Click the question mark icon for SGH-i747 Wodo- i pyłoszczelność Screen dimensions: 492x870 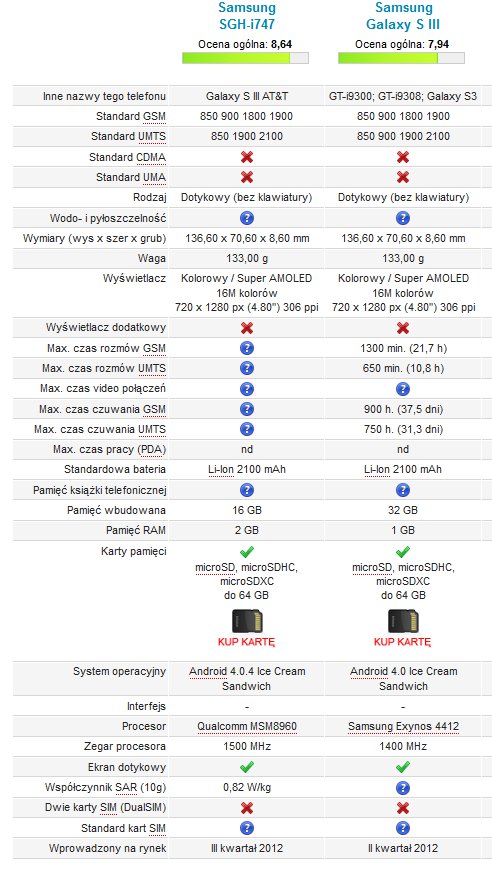pos(247,218)
